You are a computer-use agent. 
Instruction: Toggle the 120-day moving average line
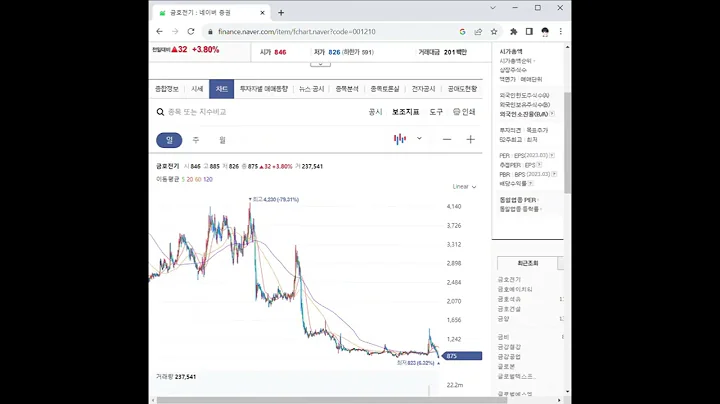208,180
